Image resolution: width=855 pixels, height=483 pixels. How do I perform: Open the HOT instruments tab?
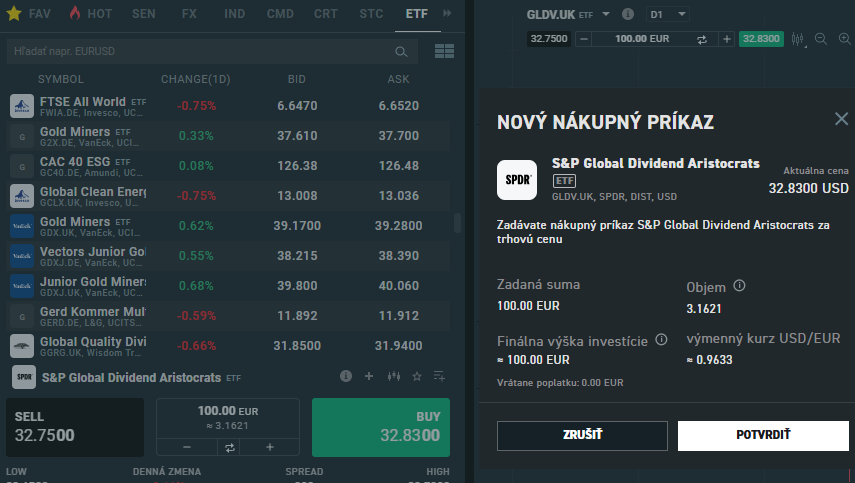(x=90, y=14)
